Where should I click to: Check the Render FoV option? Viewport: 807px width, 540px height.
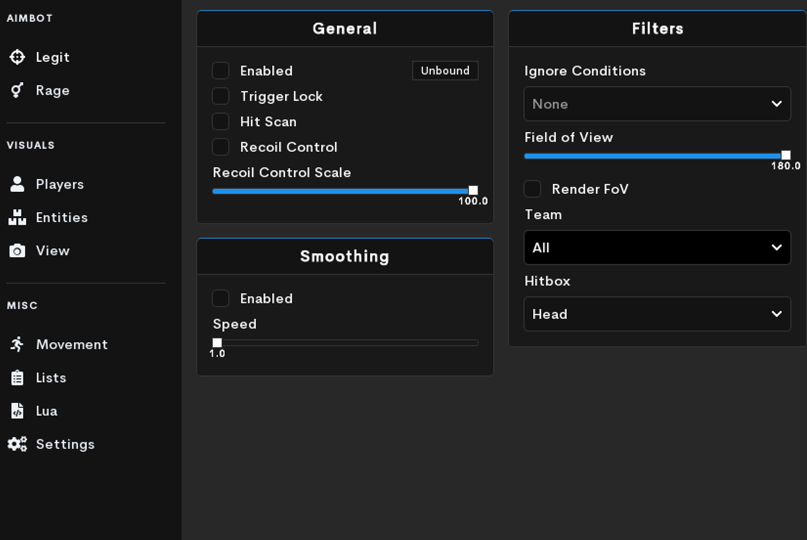pyautogui.click(x=533, y=189)
